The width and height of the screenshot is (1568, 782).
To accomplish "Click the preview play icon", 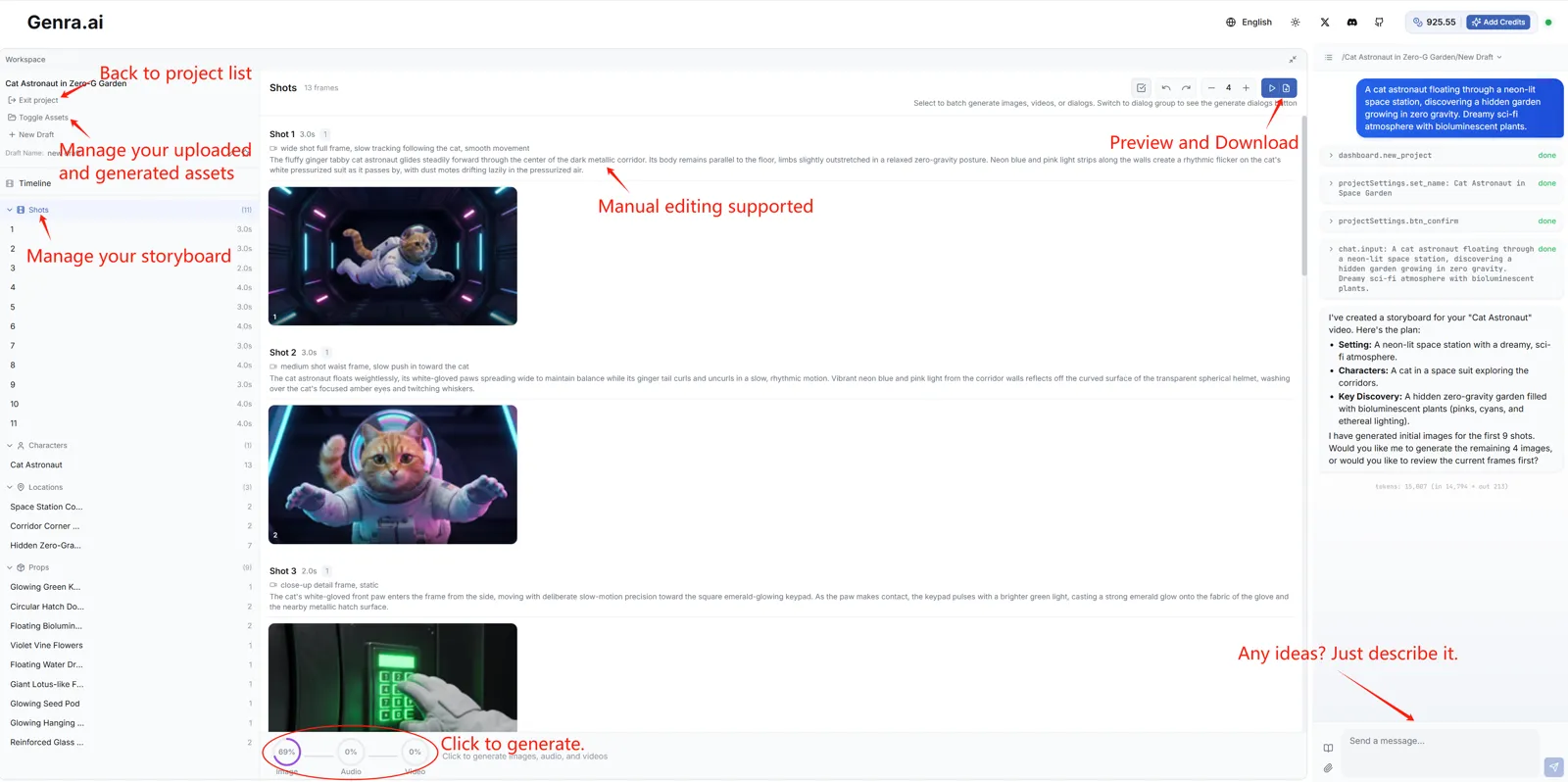I will pos(1272,88).
